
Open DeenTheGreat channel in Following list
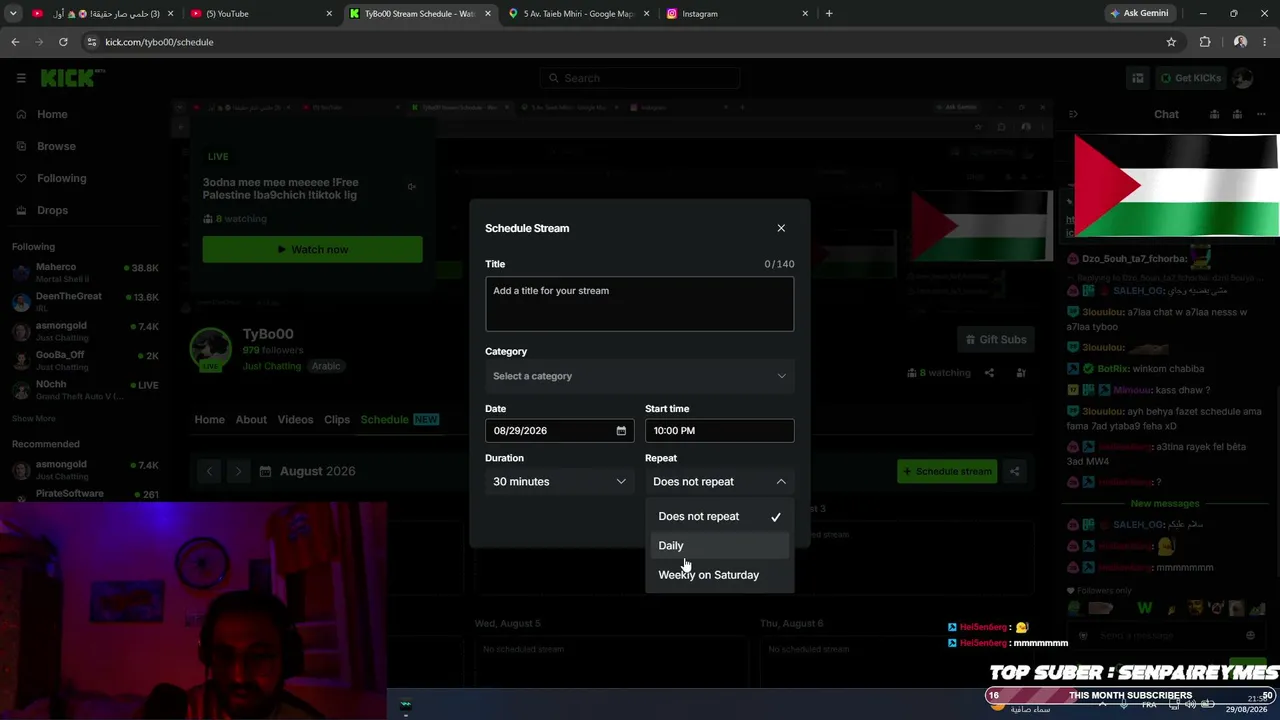(x=85, y=302)
